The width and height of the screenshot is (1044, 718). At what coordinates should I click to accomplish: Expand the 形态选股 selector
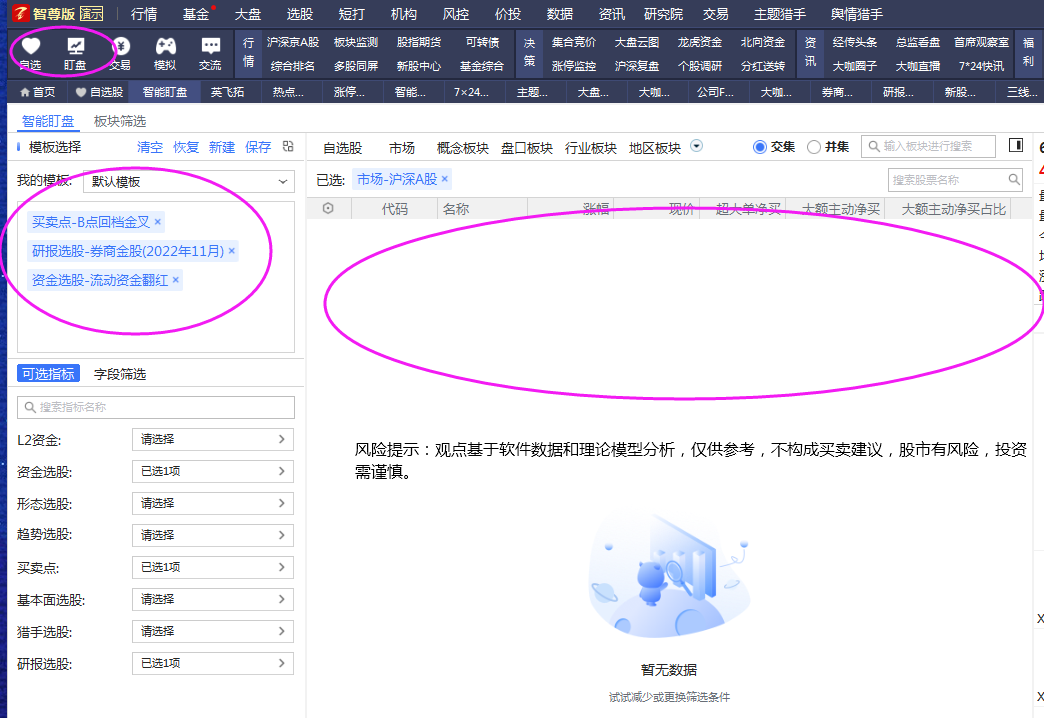(x=213, y=504)
